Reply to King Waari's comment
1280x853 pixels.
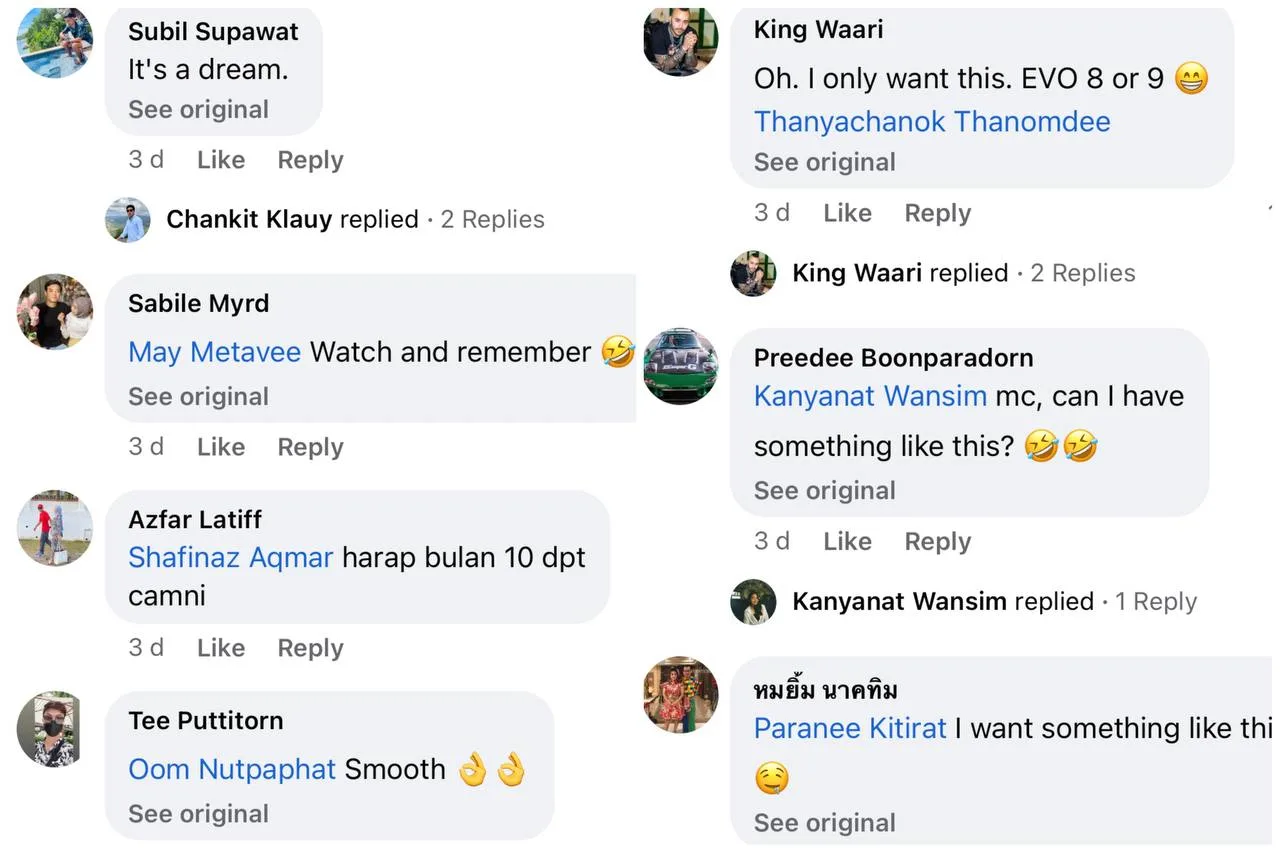click(x=937, y=213)
